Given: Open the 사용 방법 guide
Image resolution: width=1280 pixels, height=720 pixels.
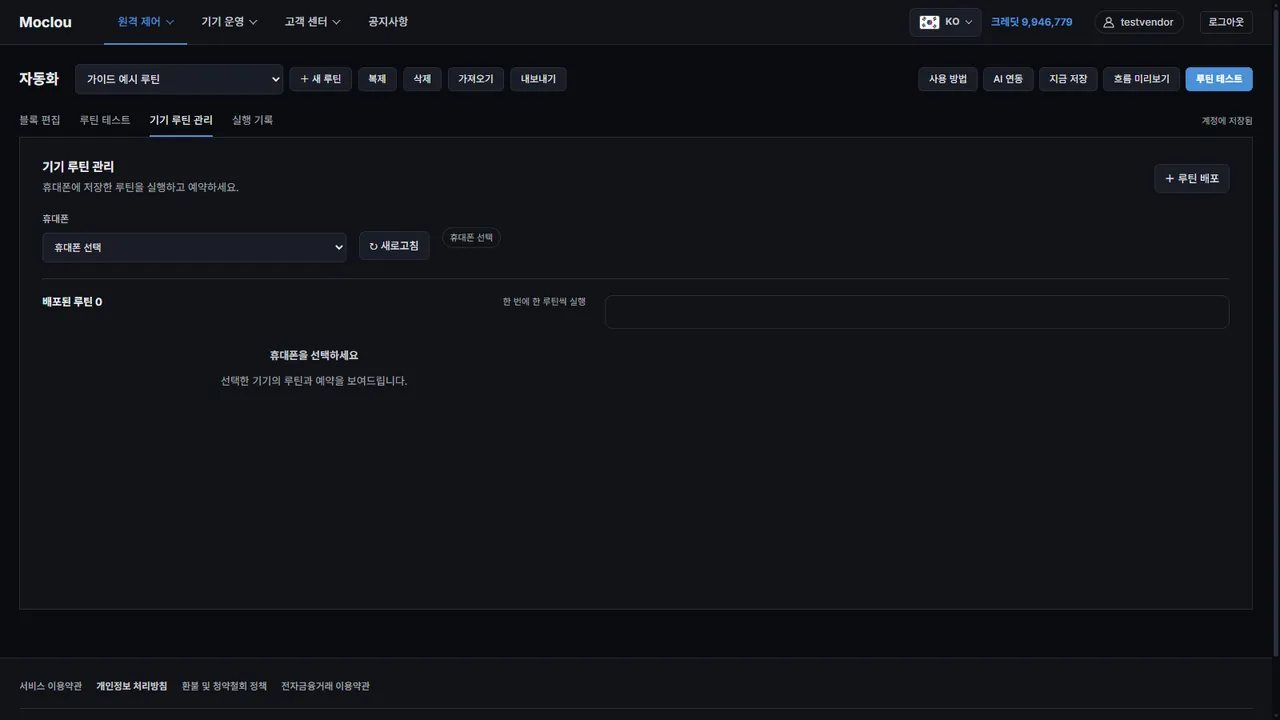Looking at the screenshot, I should [x=948, y=79].
